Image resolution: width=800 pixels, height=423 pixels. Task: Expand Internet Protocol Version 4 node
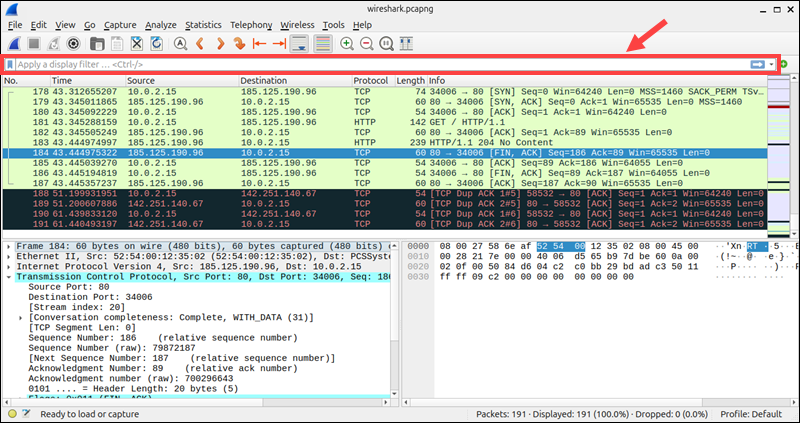[x=10, y=266]
